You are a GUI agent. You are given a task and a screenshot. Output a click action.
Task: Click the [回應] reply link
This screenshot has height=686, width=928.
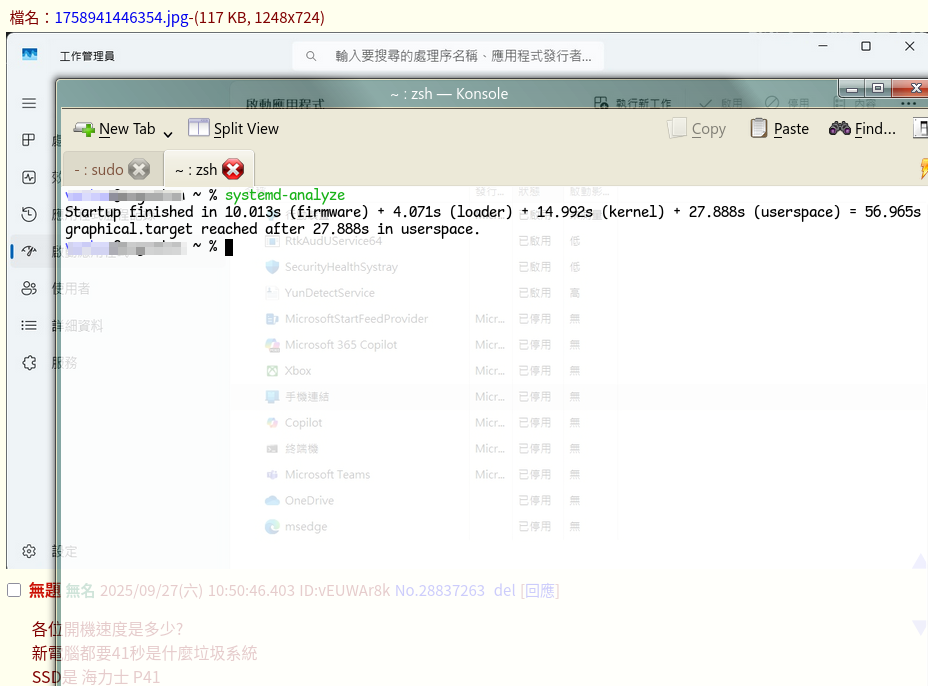point(540,590)
